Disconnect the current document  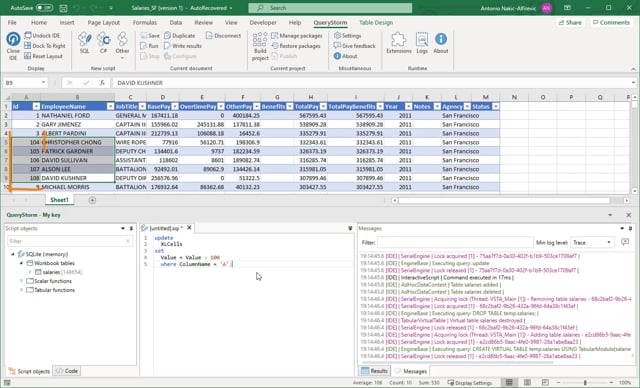[223, 35]
